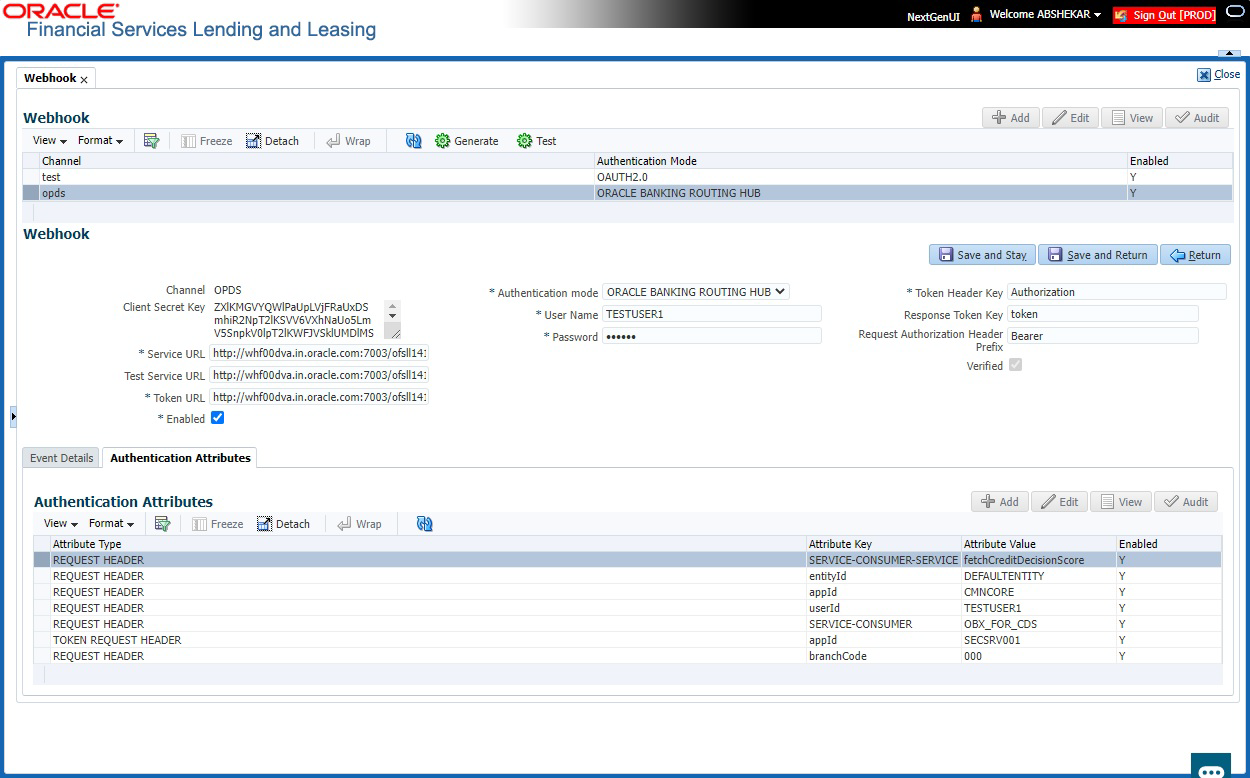Open the View menu in the Webhook toolbar
The width and height of the screenshot is (1250, 778).
(50, 141)
